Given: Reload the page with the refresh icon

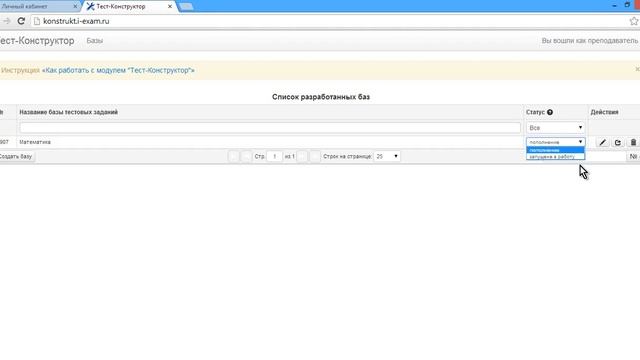Looking at the screenshot, I should [x=21, y=21].
